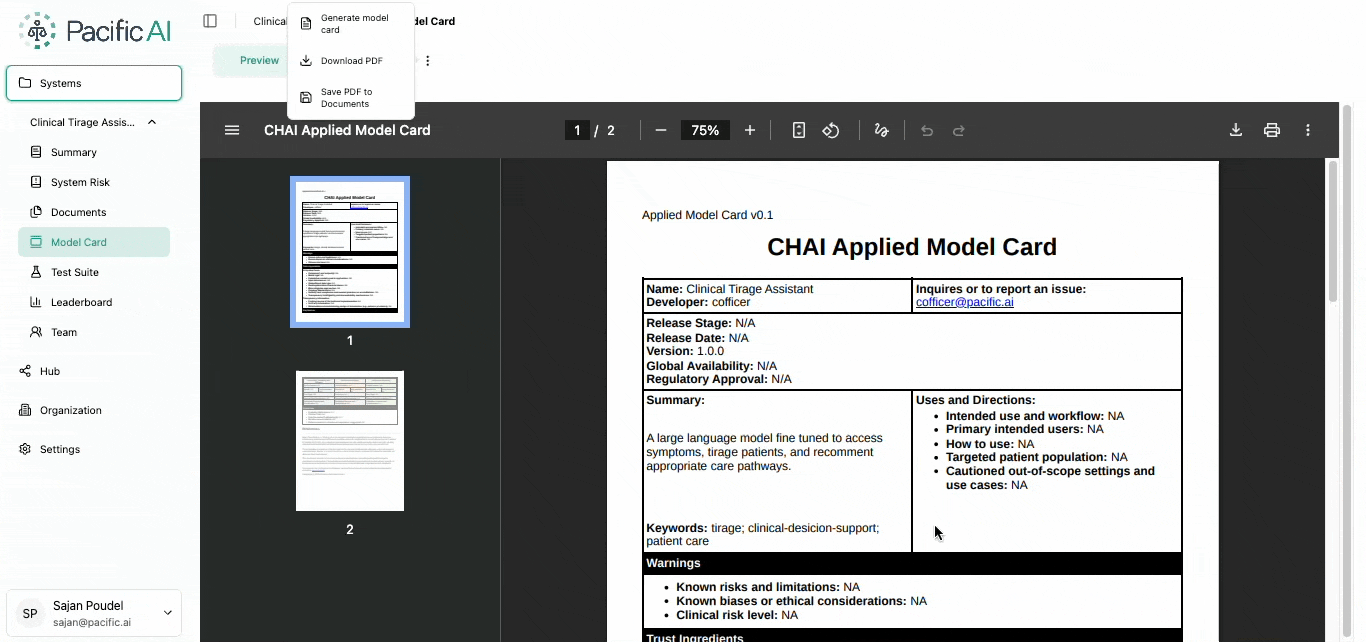
Task: Choose Generate model card from menu
Action: [x=354, y=24]
